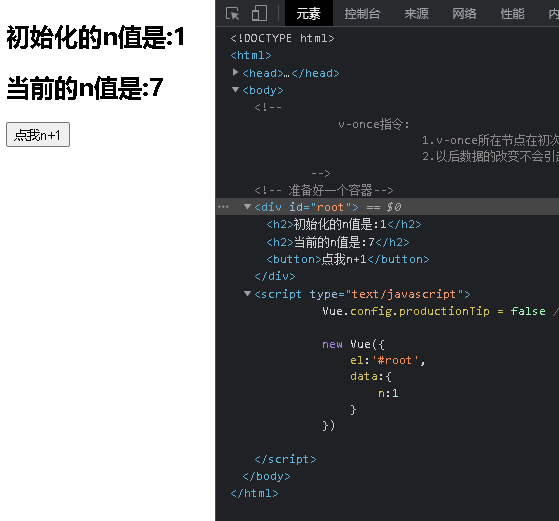Click the n:1 line in script

pos(388,394)
